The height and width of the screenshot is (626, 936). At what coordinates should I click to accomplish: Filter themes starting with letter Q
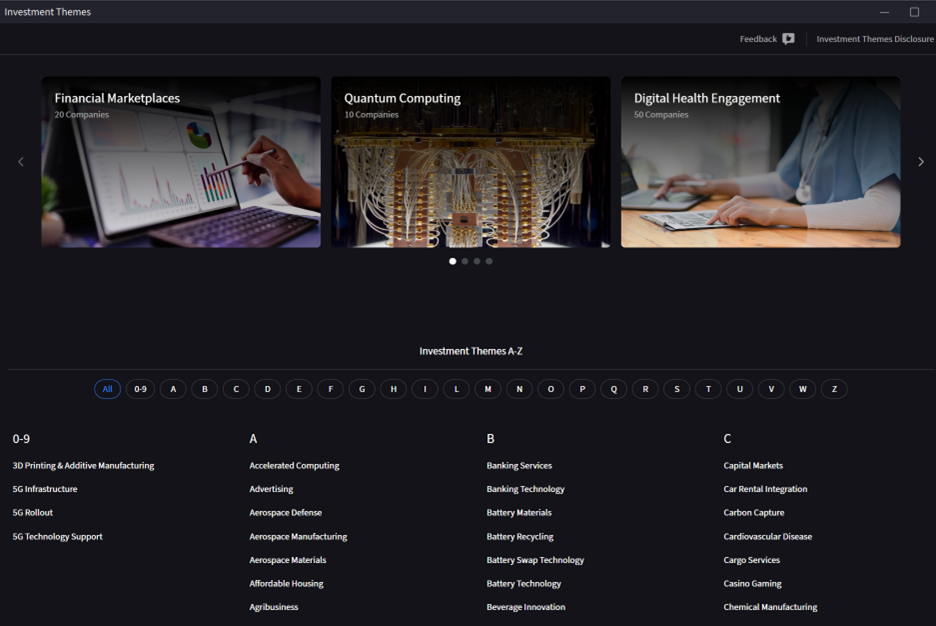coord(613,389)
